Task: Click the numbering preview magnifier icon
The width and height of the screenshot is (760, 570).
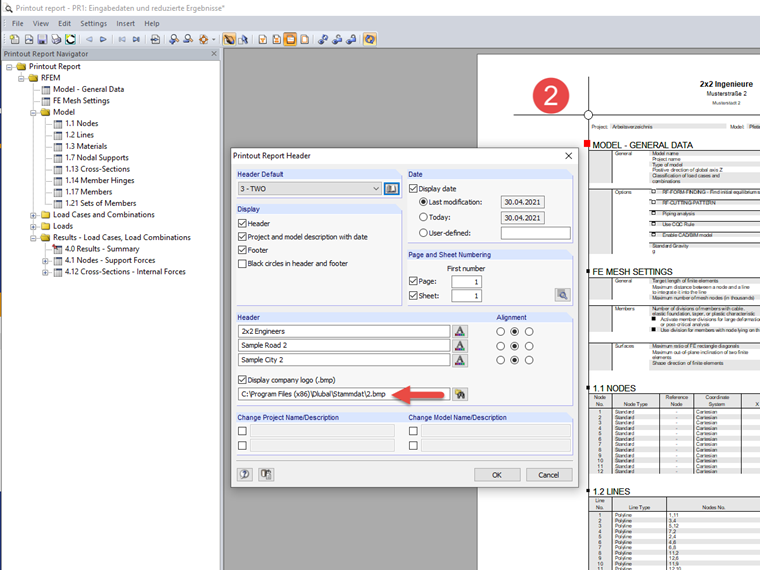Action: [562, 295]
